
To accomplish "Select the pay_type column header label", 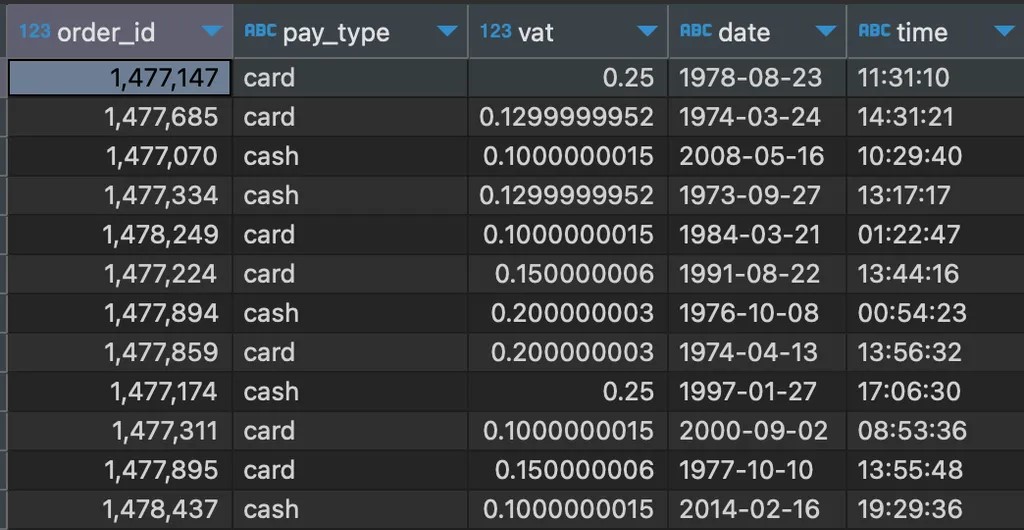I will (336, 33).
